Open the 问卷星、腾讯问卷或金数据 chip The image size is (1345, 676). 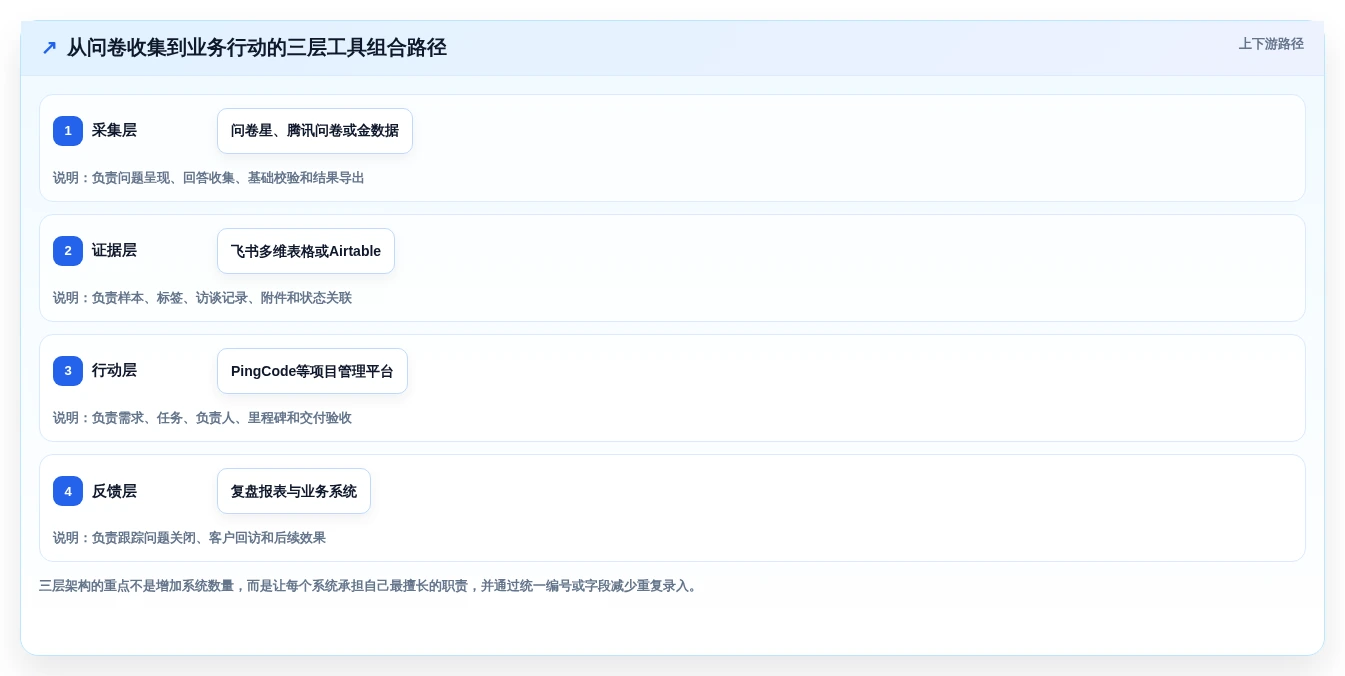(x=315, y=131)
